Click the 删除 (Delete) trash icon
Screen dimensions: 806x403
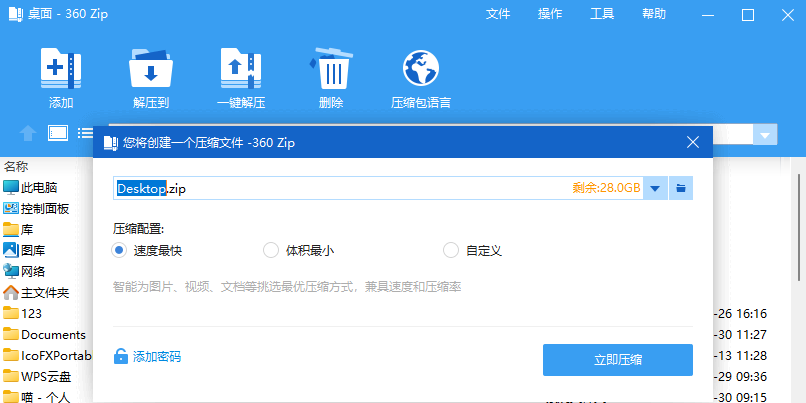[x=331, y=68]
